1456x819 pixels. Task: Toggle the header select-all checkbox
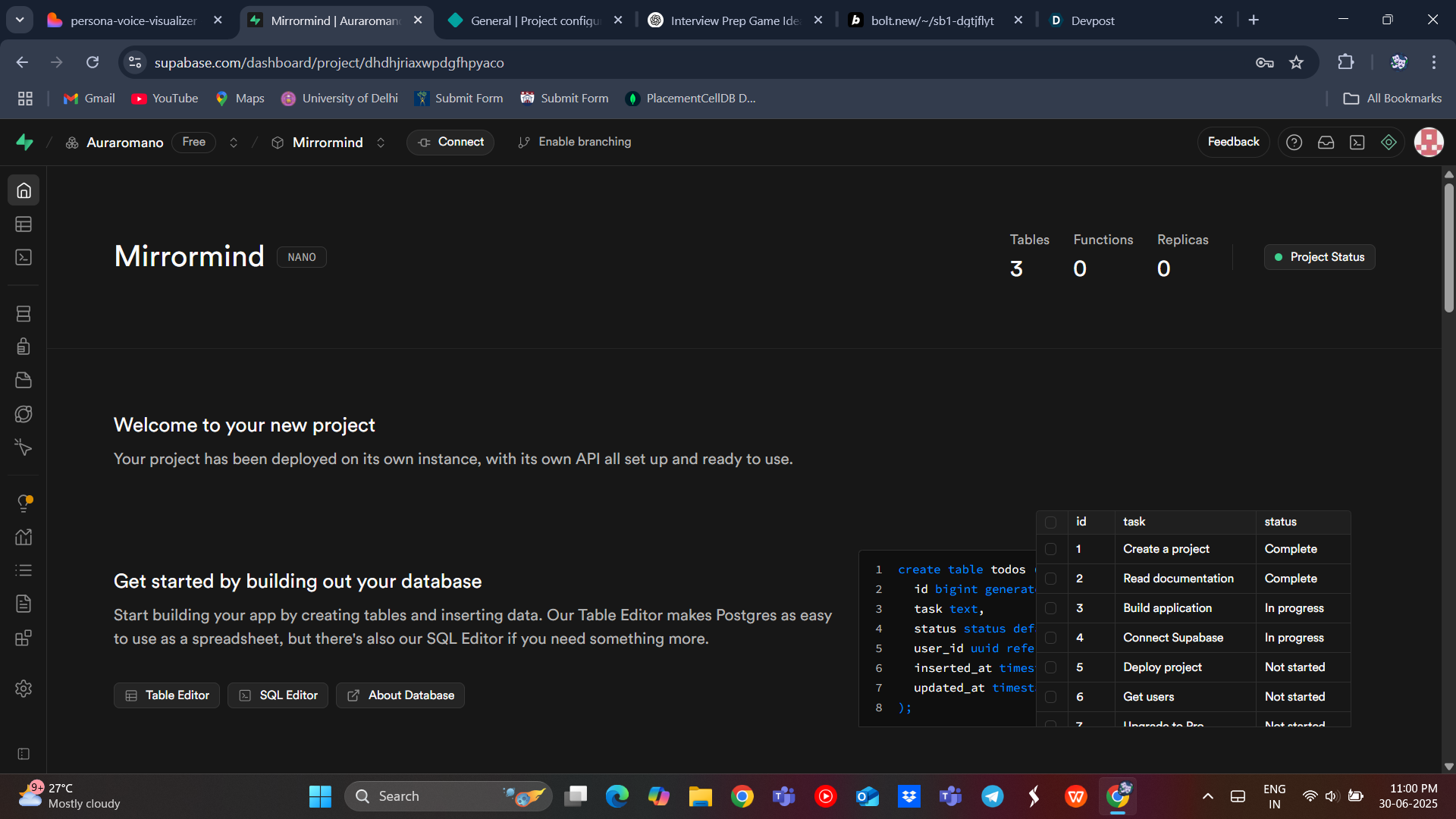(1050, 522)
